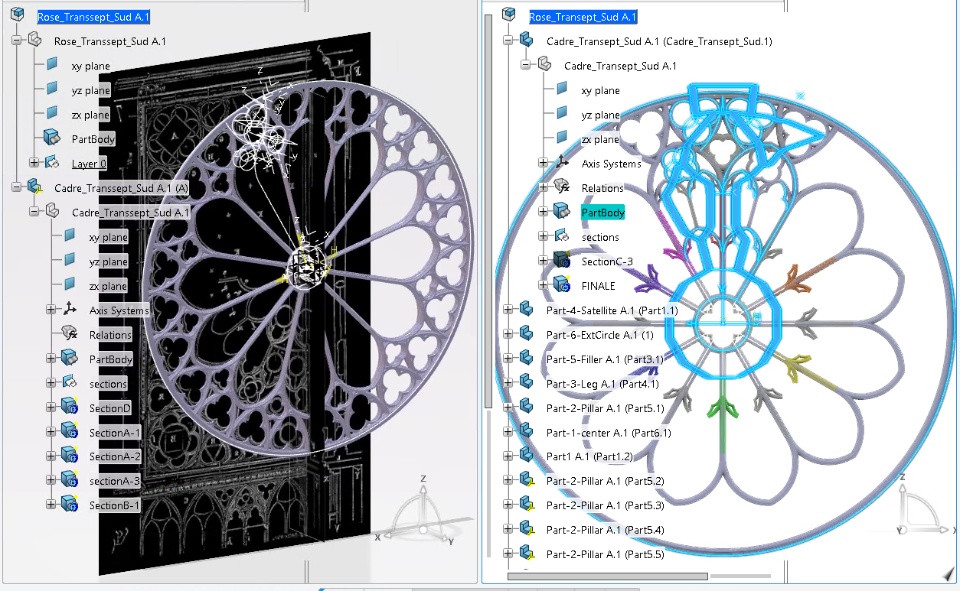Viewport: 960px width, 591px height.
Task: Expand PartBody under Cadre_Transsept_Sud left tree
Action: [51, 359]
